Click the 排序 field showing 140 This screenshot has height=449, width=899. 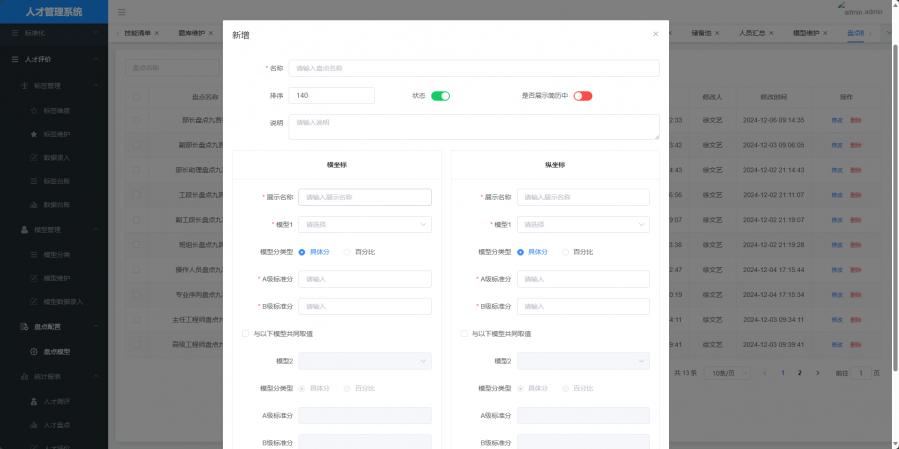331,95
